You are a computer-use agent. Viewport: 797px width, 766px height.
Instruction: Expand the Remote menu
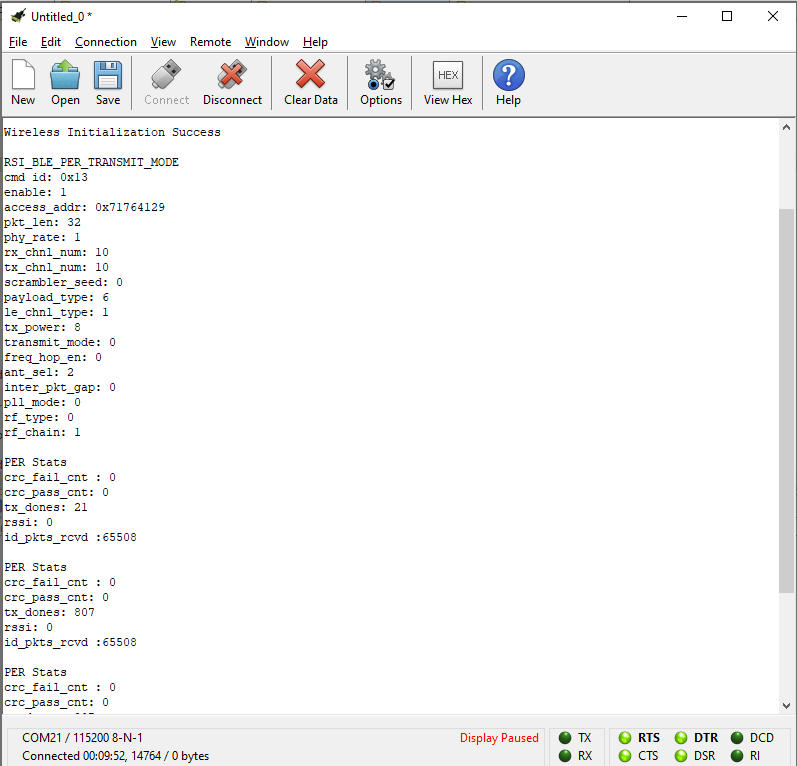click(x=210, y=42)
